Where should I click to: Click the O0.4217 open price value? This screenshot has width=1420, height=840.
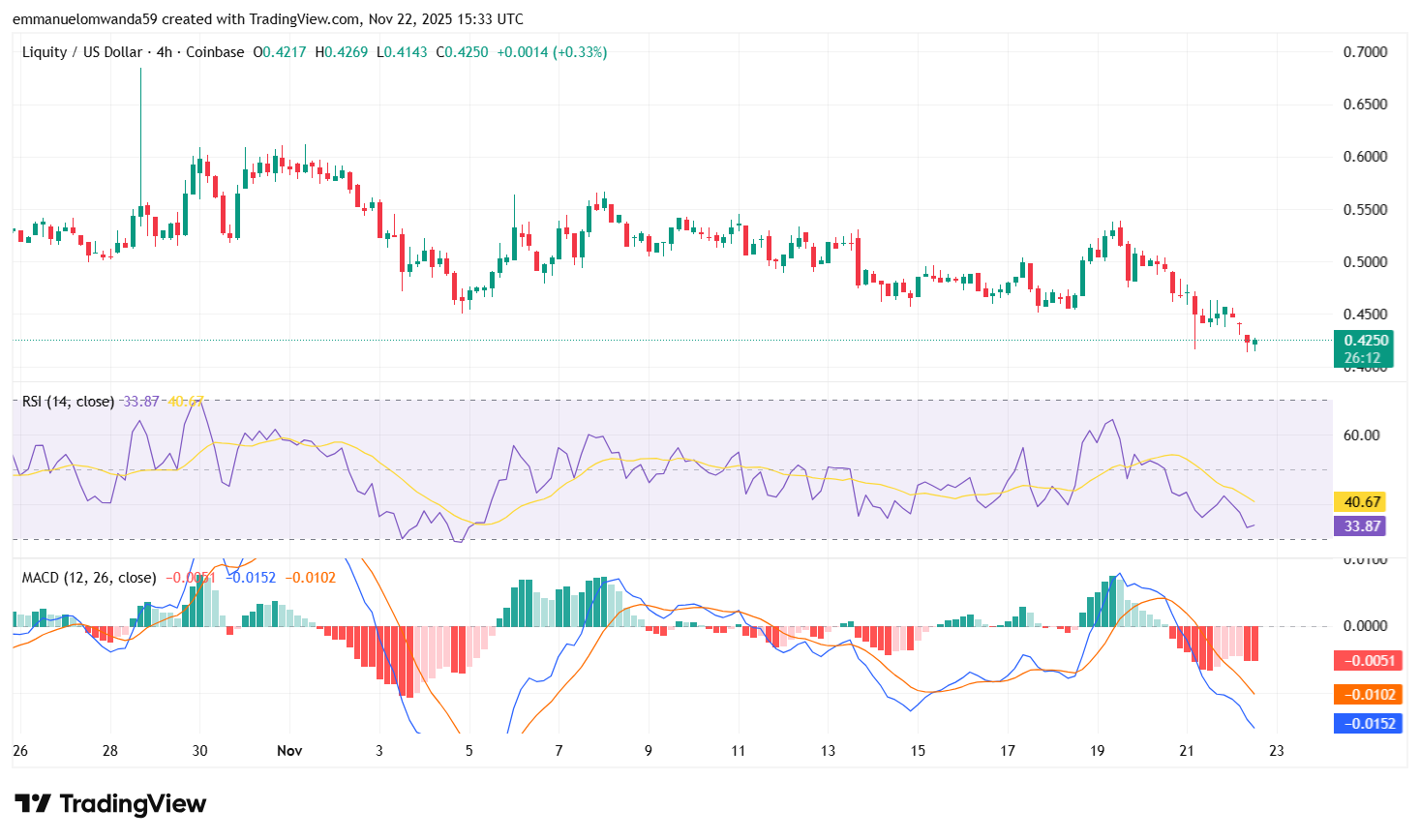(x=278, y=52)
